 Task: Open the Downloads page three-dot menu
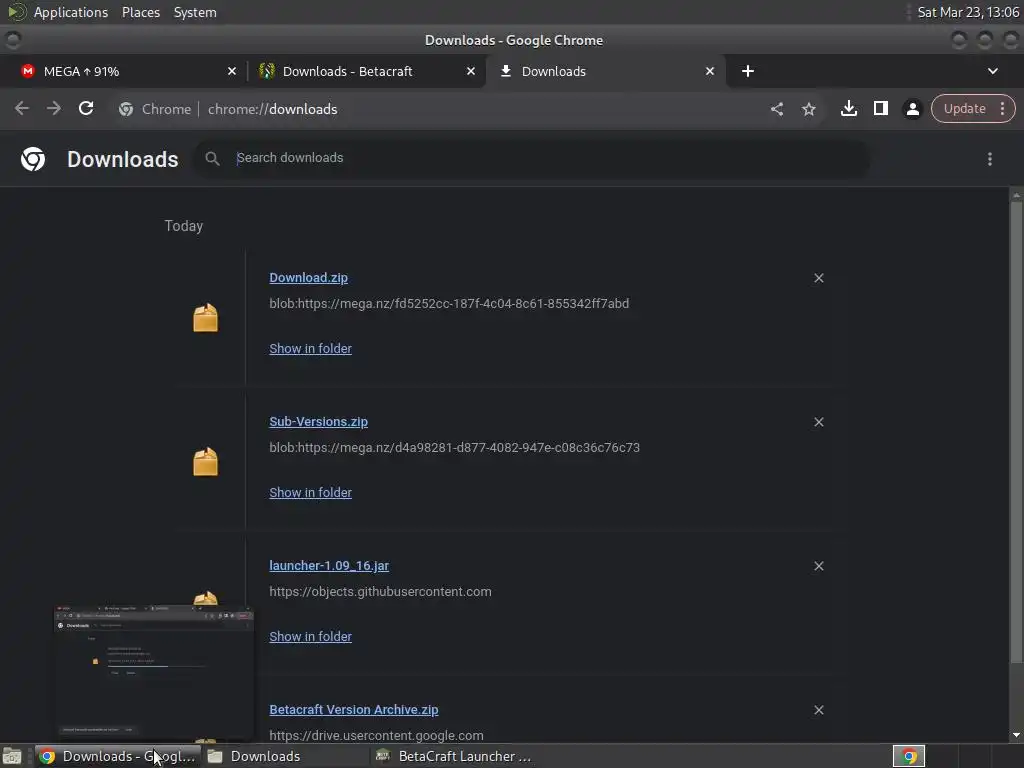[x=989, y=159]
